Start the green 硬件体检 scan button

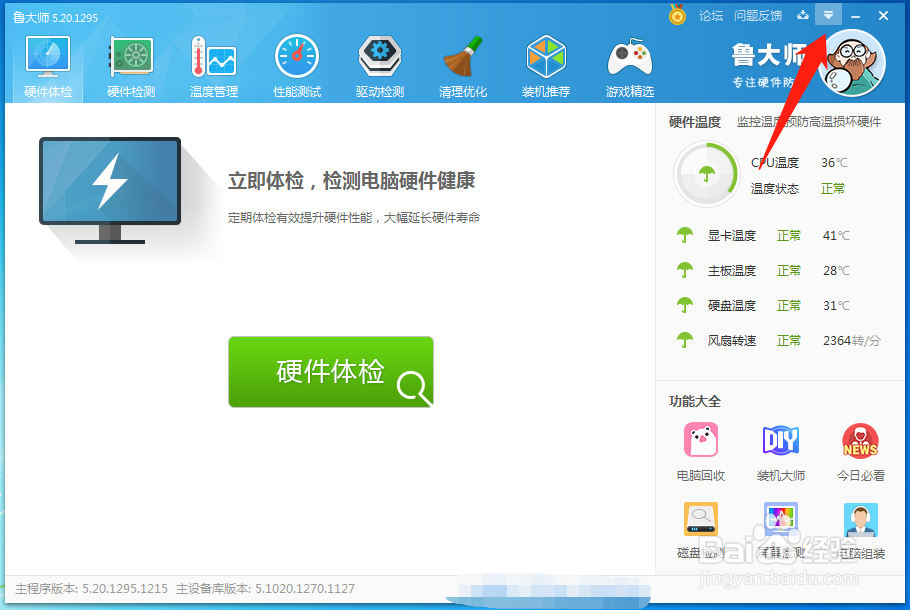(331, 371)
